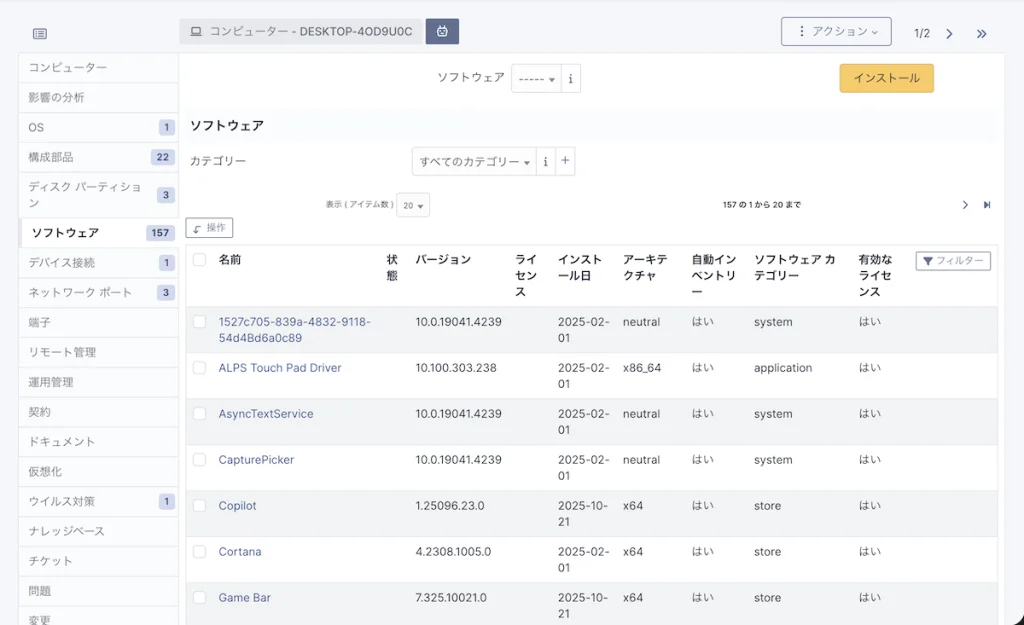Open the 端子 sidebar tab
Image resolution: width=1024 pixels, height=625 pixels.
99,323
